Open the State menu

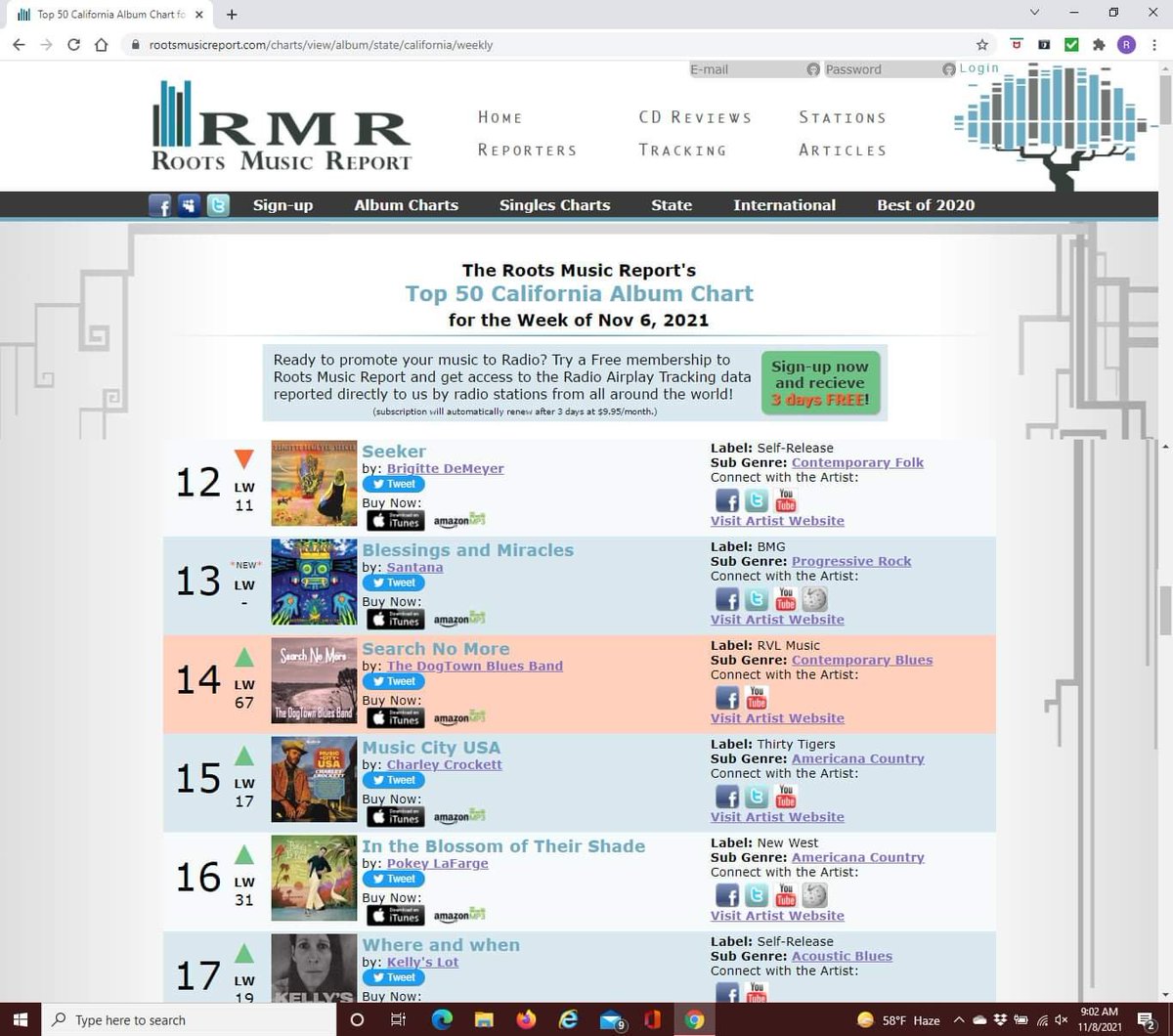(x=672, y=205)
